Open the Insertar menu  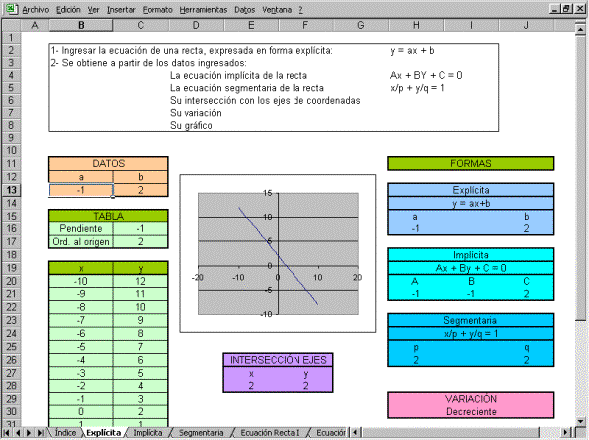point(121,10)
